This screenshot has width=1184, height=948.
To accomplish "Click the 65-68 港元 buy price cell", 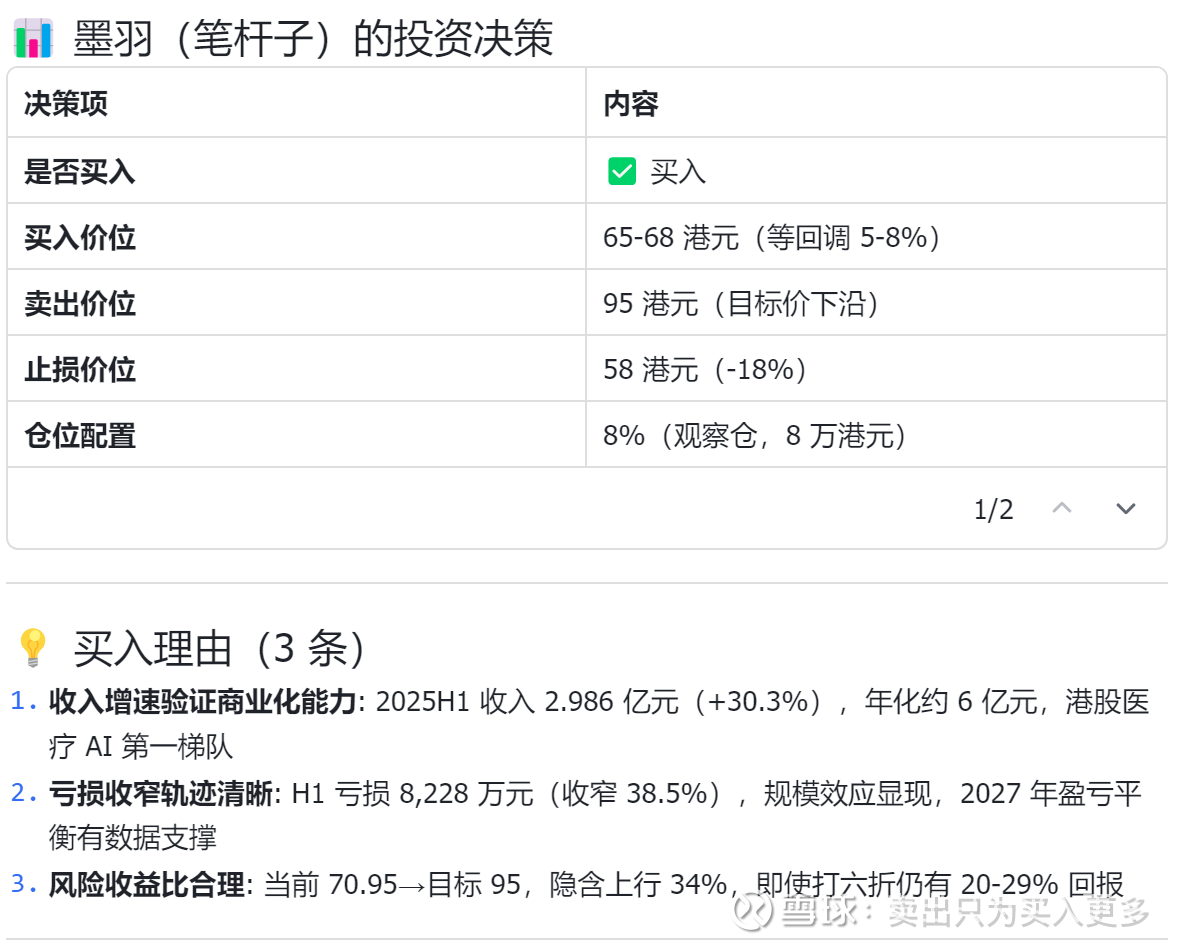I will (x=772, y=238).
